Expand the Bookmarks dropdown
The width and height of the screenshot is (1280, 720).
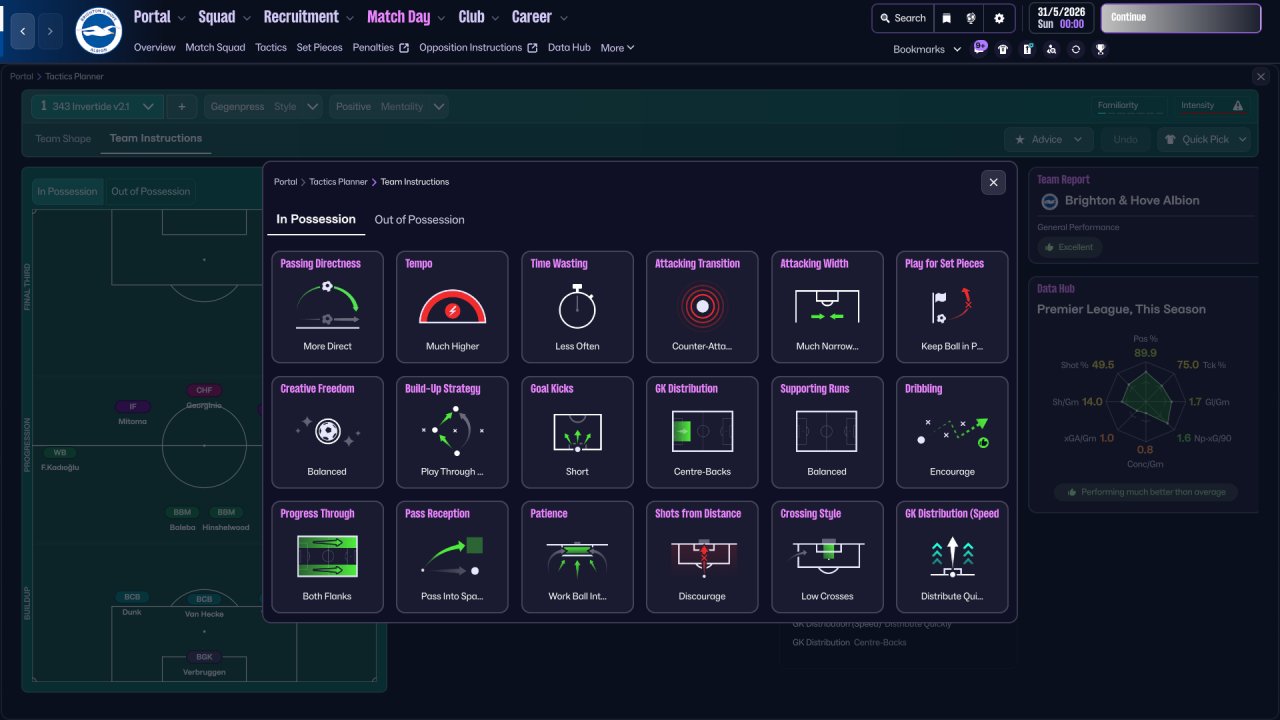(x=927, y=49)
